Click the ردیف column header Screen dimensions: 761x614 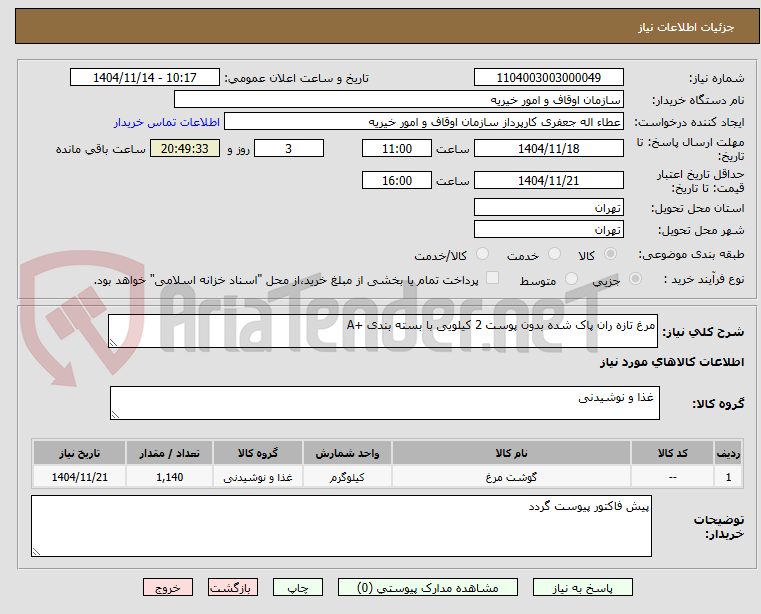click(x=728, y=453)
